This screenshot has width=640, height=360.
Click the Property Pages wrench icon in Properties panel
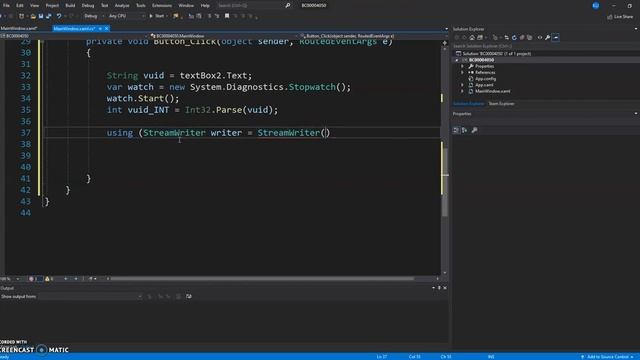[474, 130]
